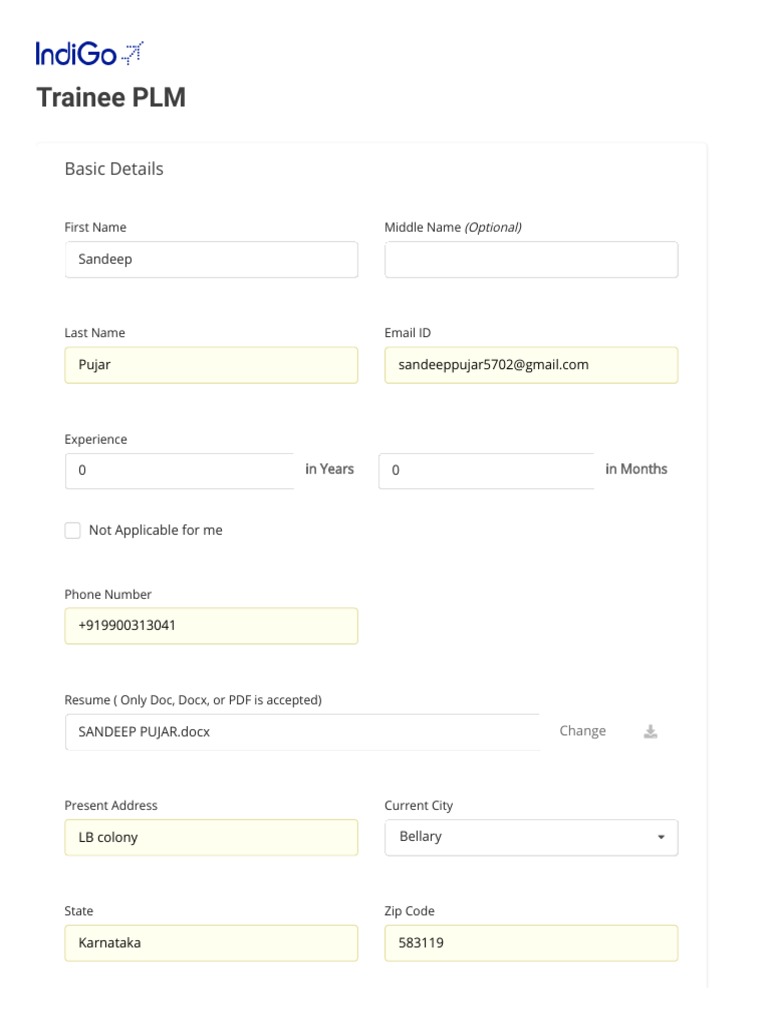Click the Basic Details section title
Image resolution: width=768 pixels, height=1024 pixels.
coord(114,169)
